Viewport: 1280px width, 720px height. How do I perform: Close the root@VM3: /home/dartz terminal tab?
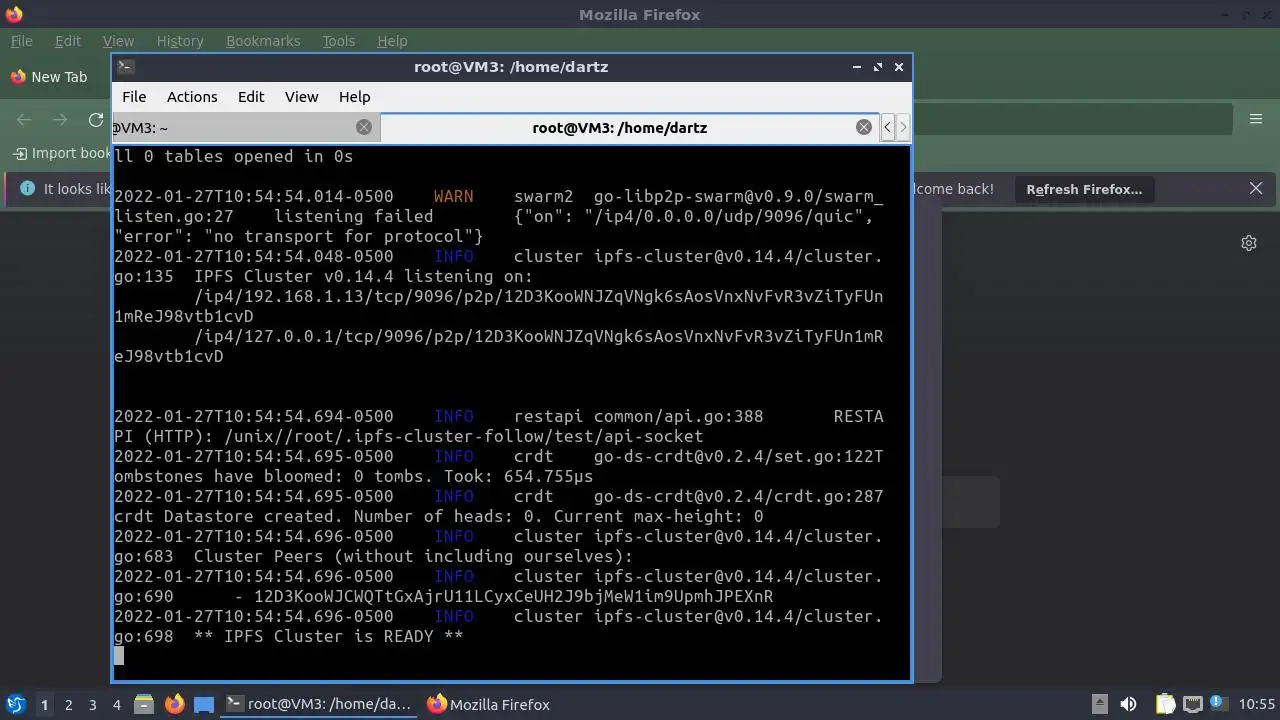click(x=864, y=127)
